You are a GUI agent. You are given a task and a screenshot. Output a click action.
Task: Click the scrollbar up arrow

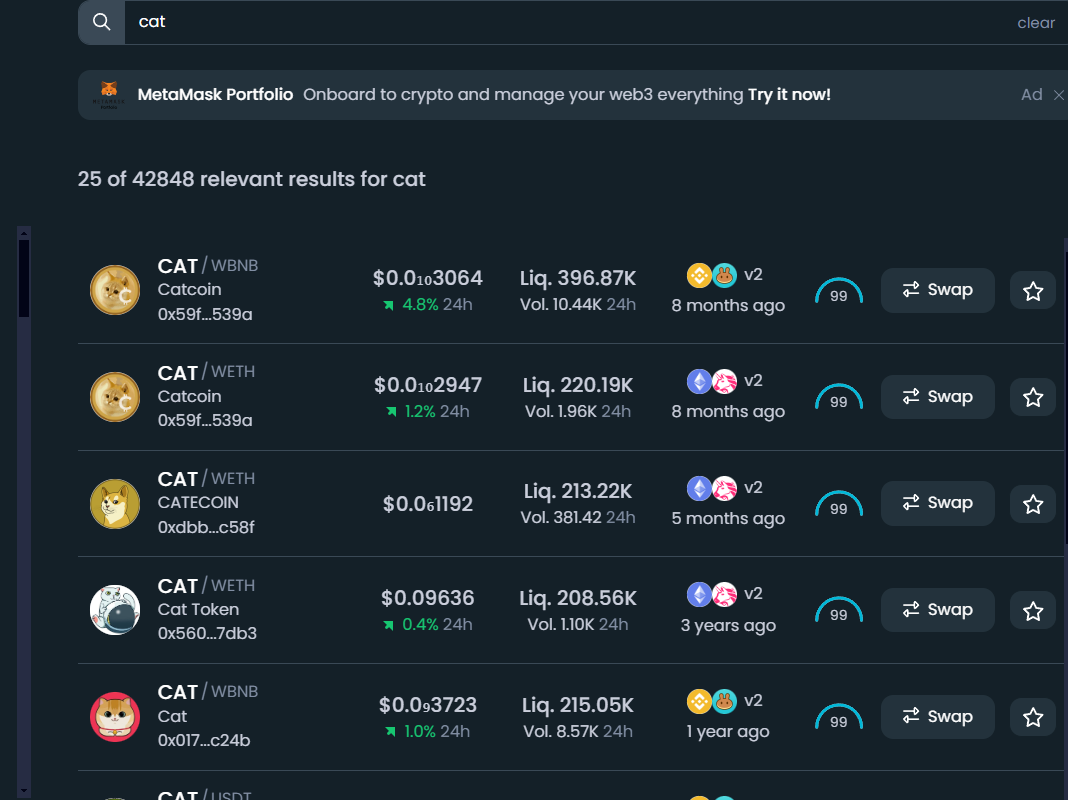(x=24, y=233)
